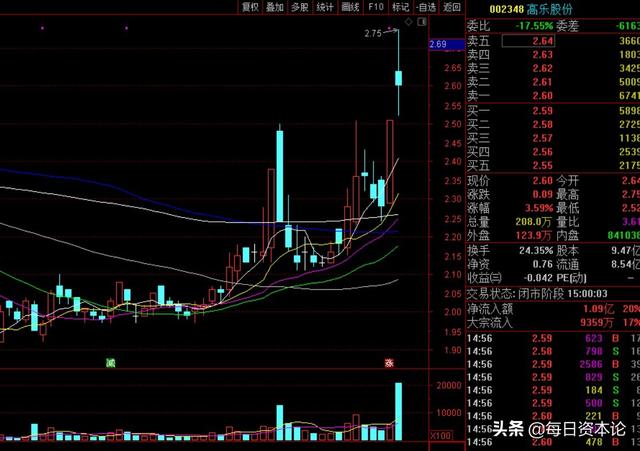Click stock name 高乐股份 header
The height and width of the screenshot is (451, 640).
(549, 8)
